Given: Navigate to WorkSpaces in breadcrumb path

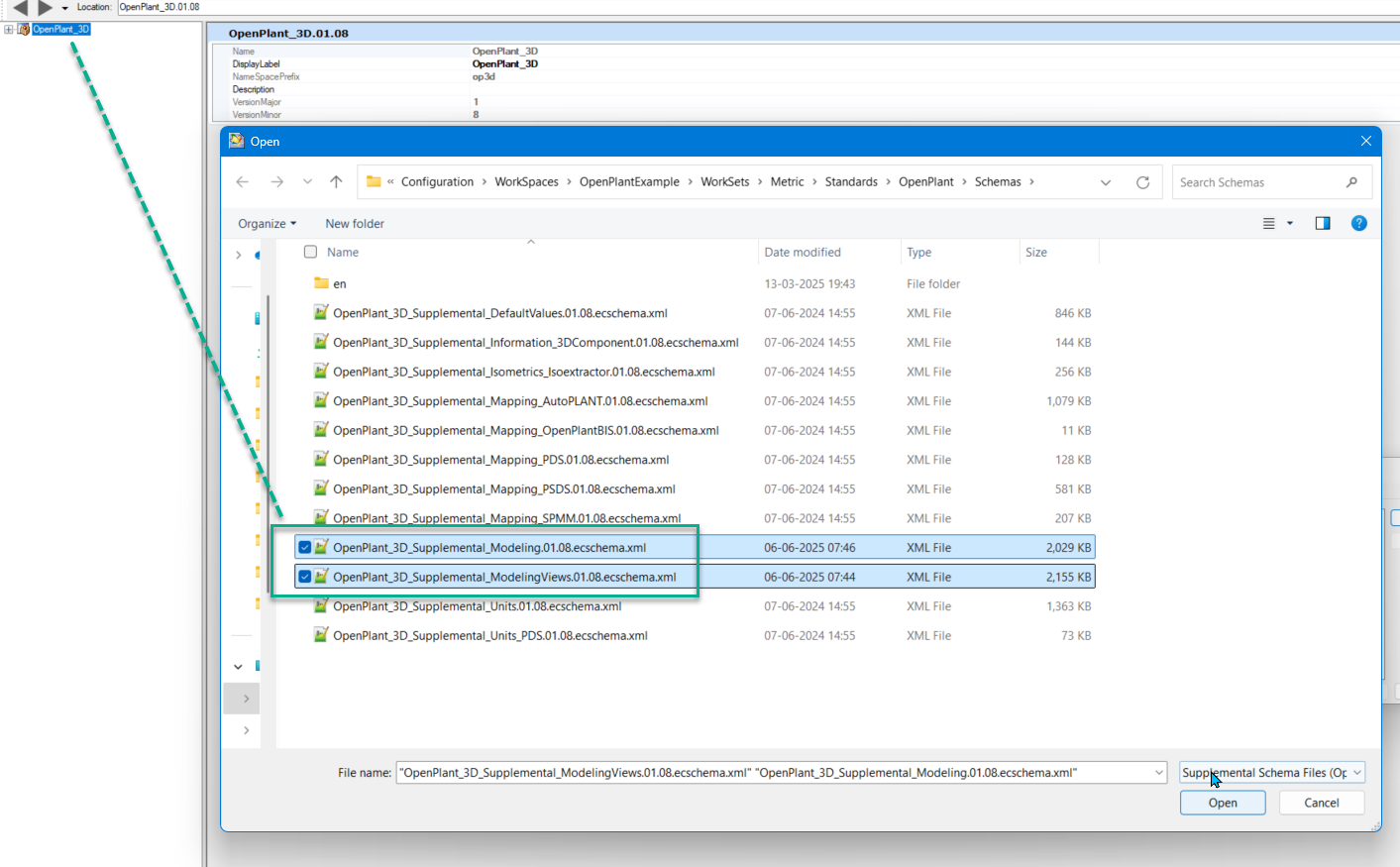Looking at the screenshot, I should point(527,182).
